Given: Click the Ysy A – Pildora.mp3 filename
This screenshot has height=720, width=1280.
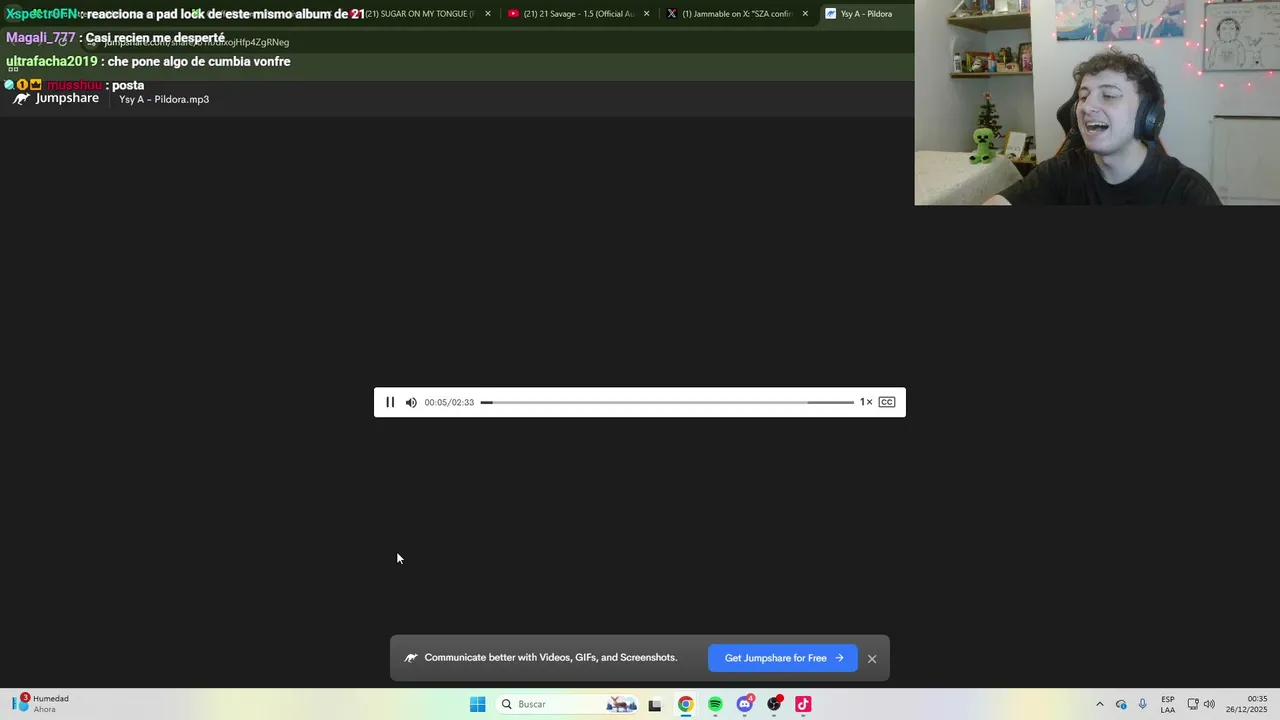Looking at the screenshot, I should (164, 99).
